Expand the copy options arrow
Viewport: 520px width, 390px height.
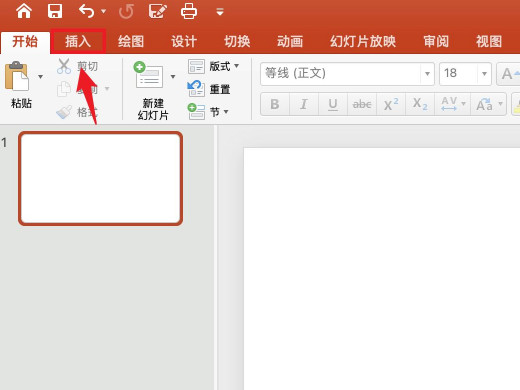107,89
